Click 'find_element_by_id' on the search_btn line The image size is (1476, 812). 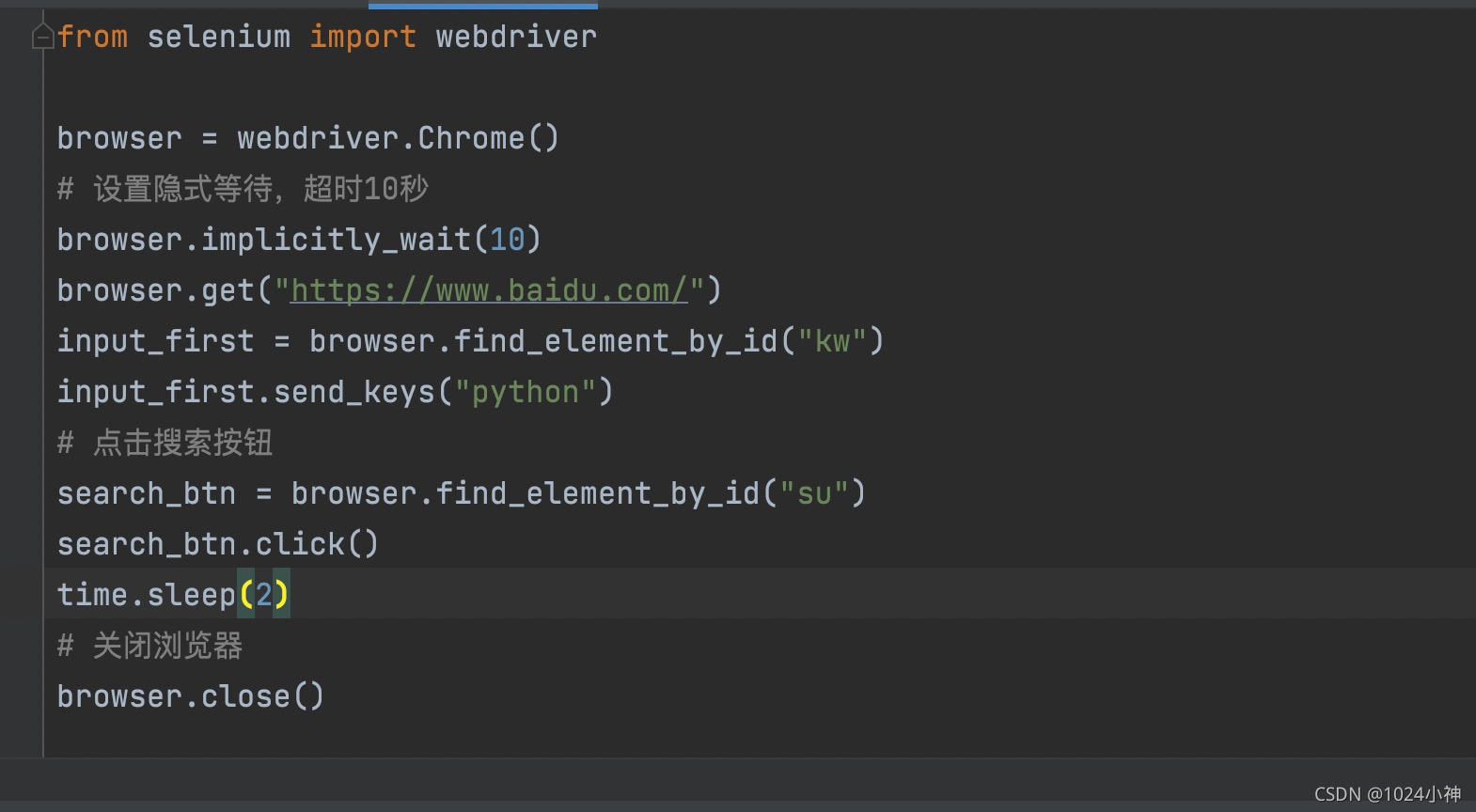[x=597, y=493]
